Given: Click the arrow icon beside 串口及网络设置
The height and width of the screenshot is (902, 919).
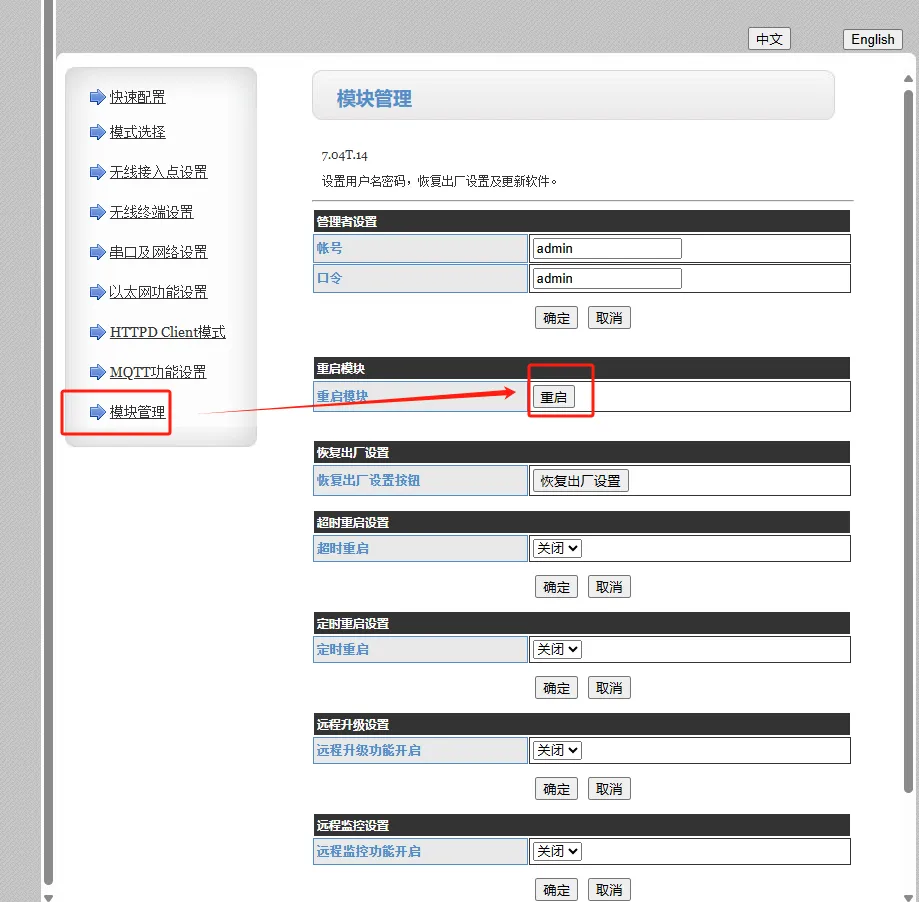Looking at the screenshot, I should pos(97,252).
